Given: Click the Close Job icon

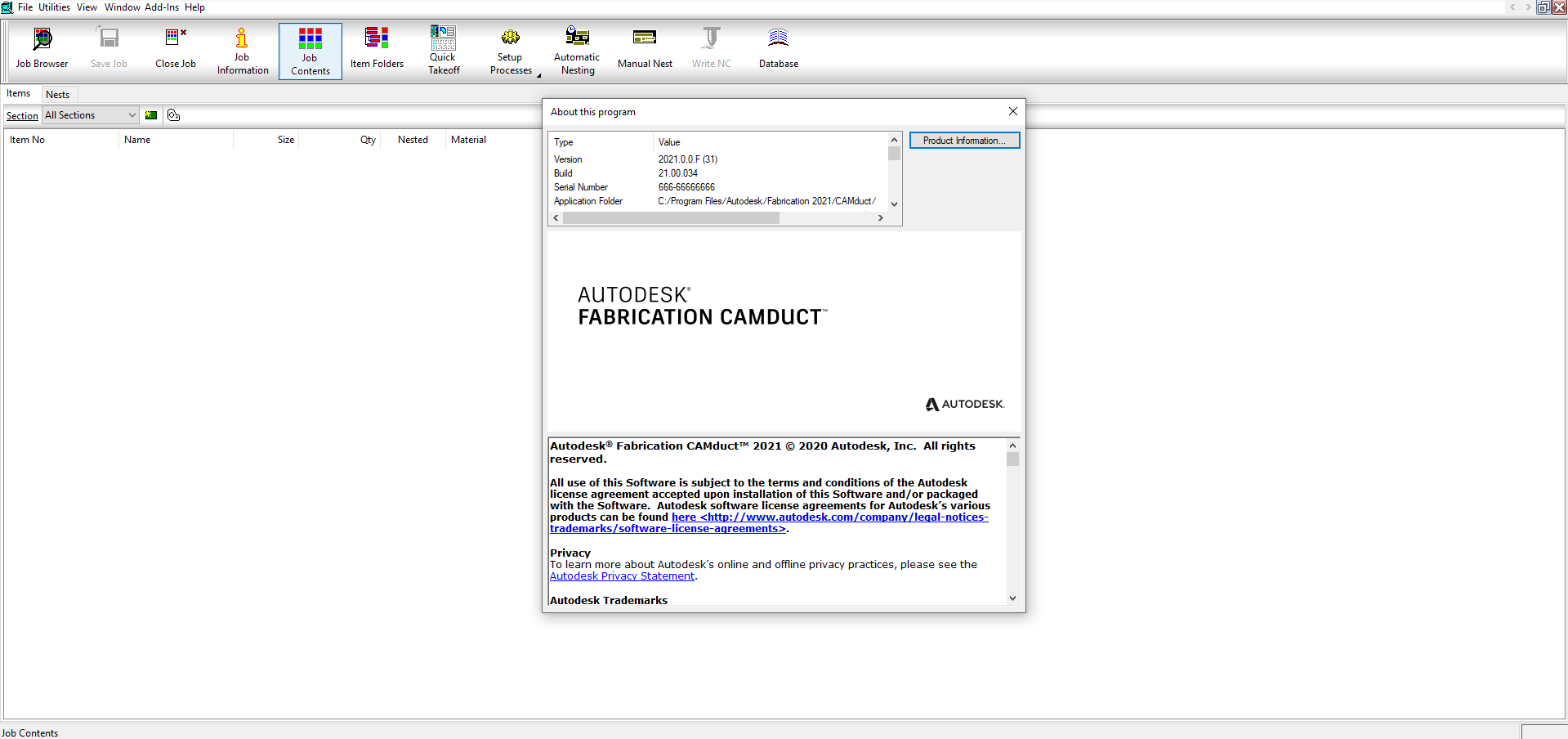Looking at the screenshot, I should [176, 49].
